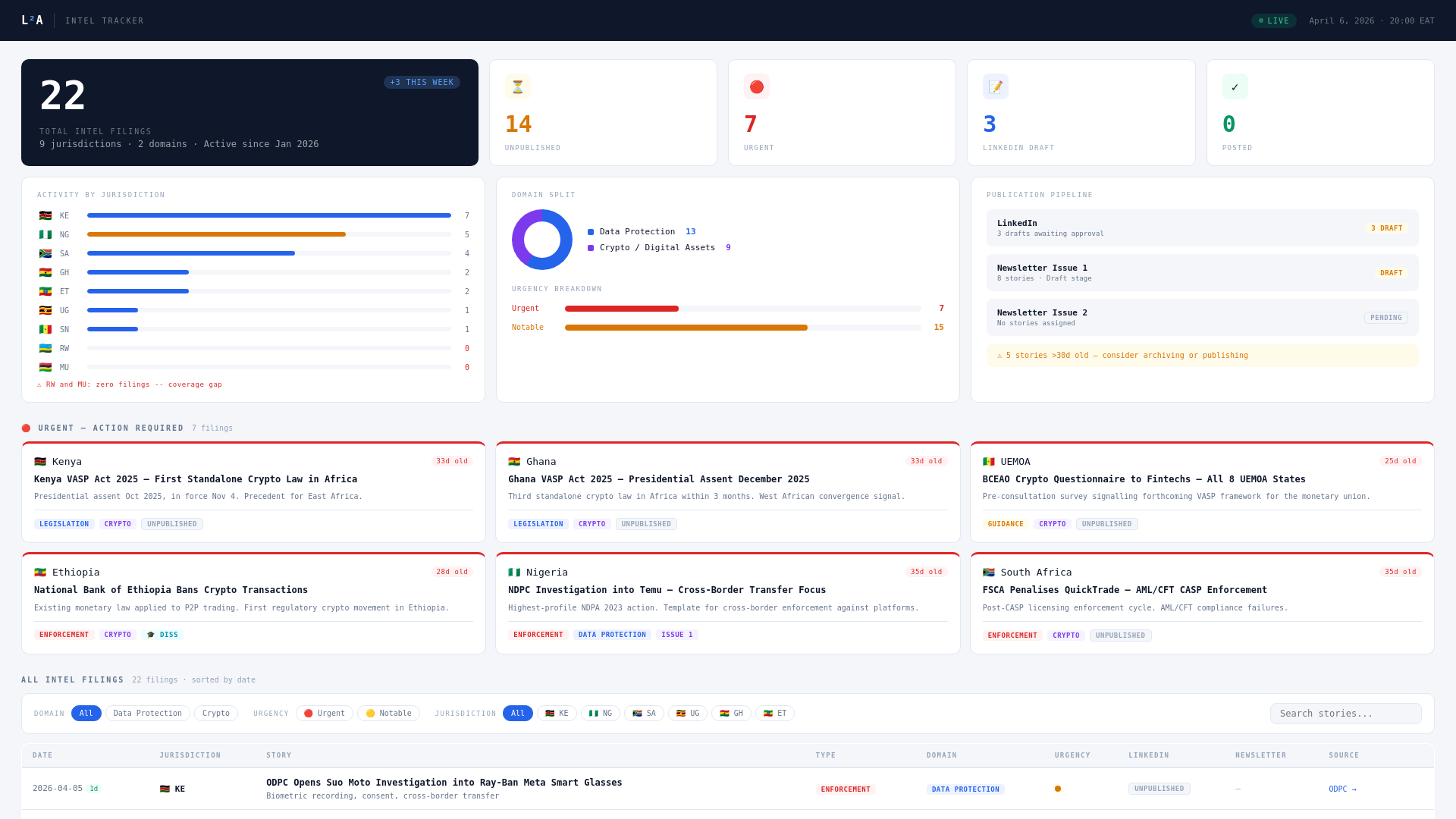Click the red Urgent breakdown bar
The width and height of the screenshot is (1456, 819).
pos(622,309)
